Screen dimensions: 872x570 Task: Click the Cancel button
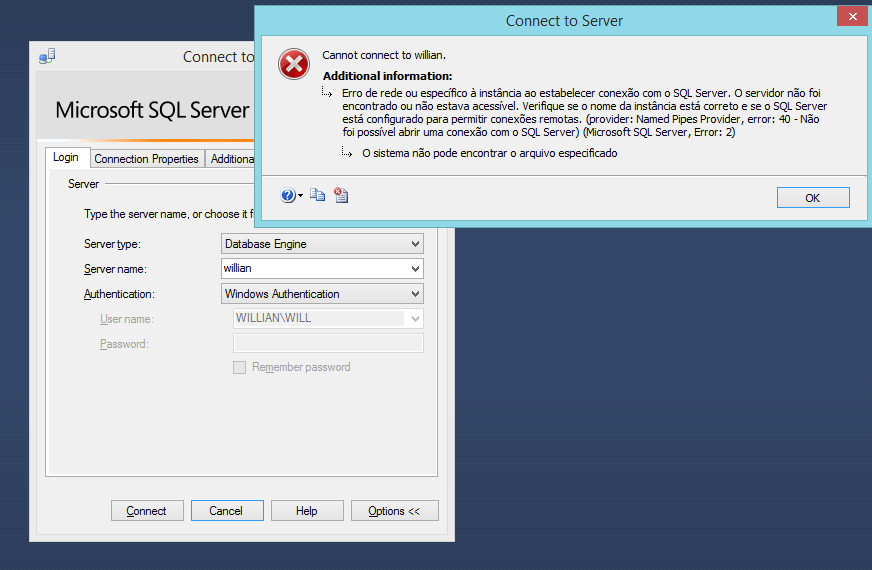click(x=227, y=510)
